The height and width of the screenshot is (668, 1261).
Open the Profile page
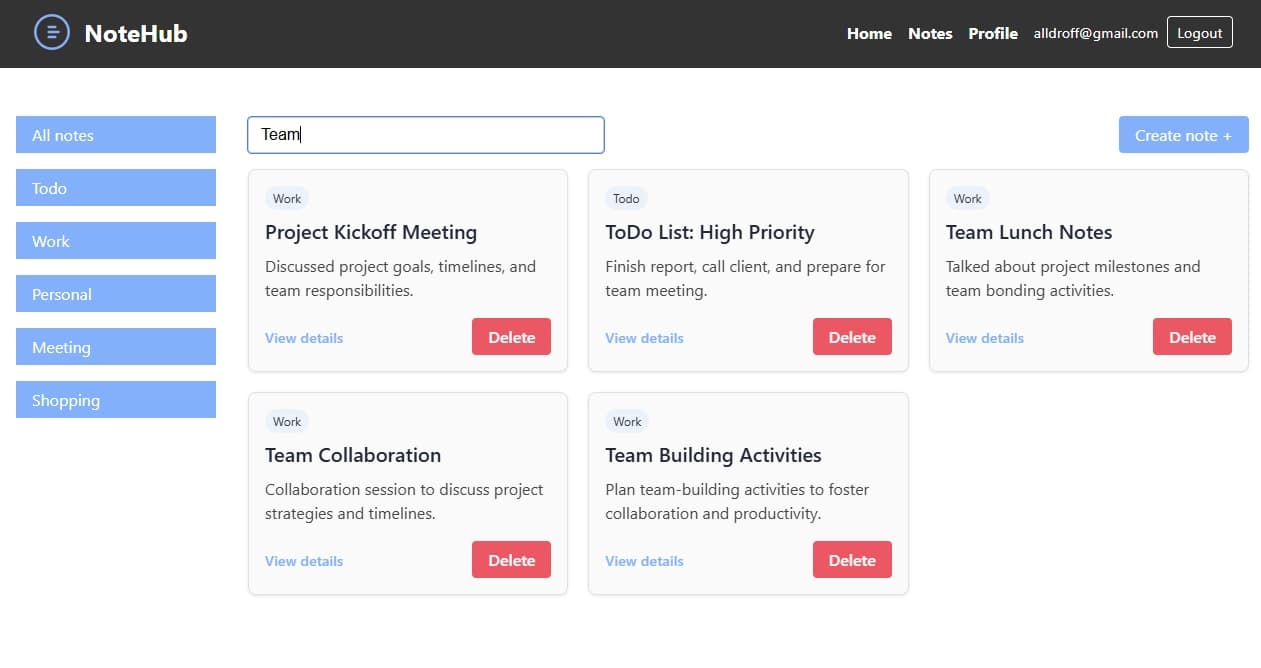[x=993, y=33]
